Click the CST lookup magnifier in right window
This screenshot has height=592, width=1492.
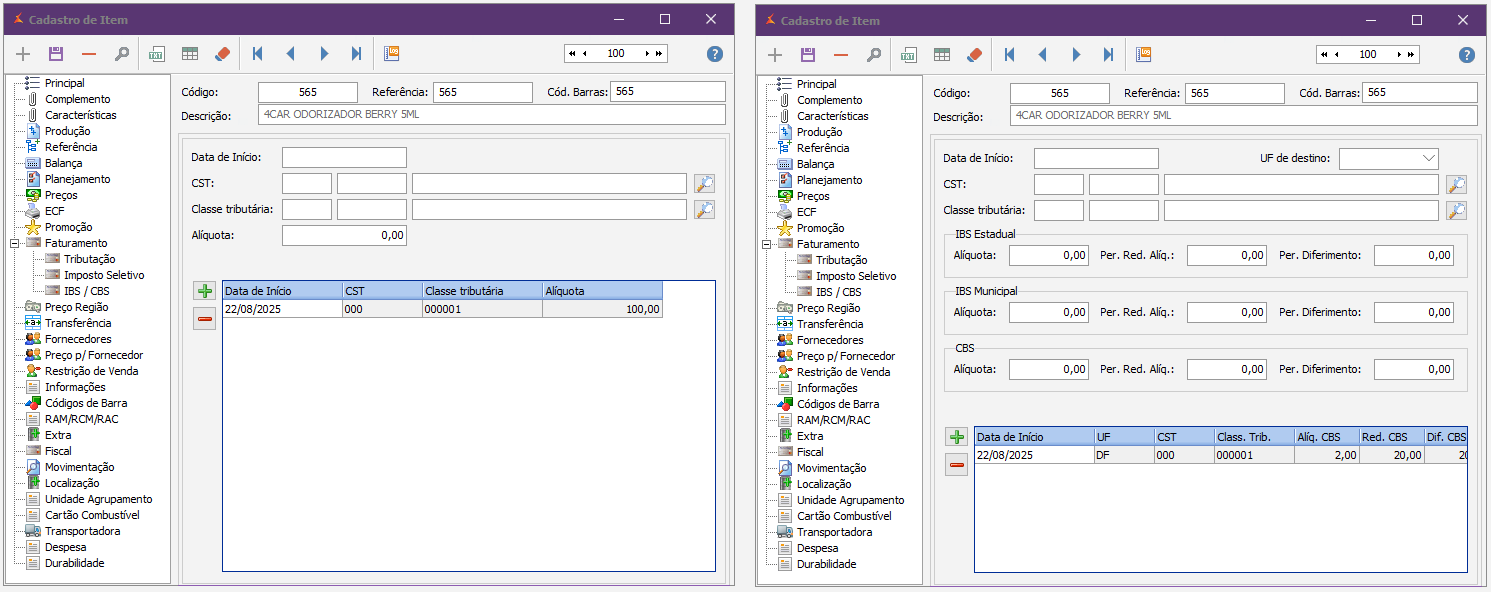pos(1456,185)
